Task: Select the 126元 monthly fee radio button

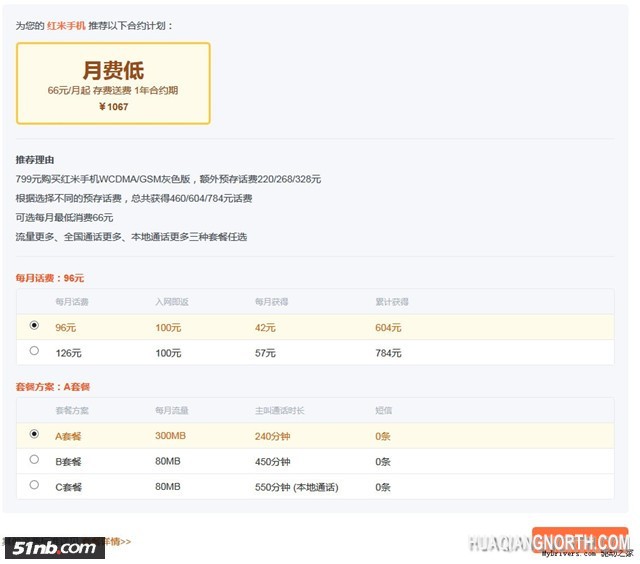Action: tap(34, 351)
